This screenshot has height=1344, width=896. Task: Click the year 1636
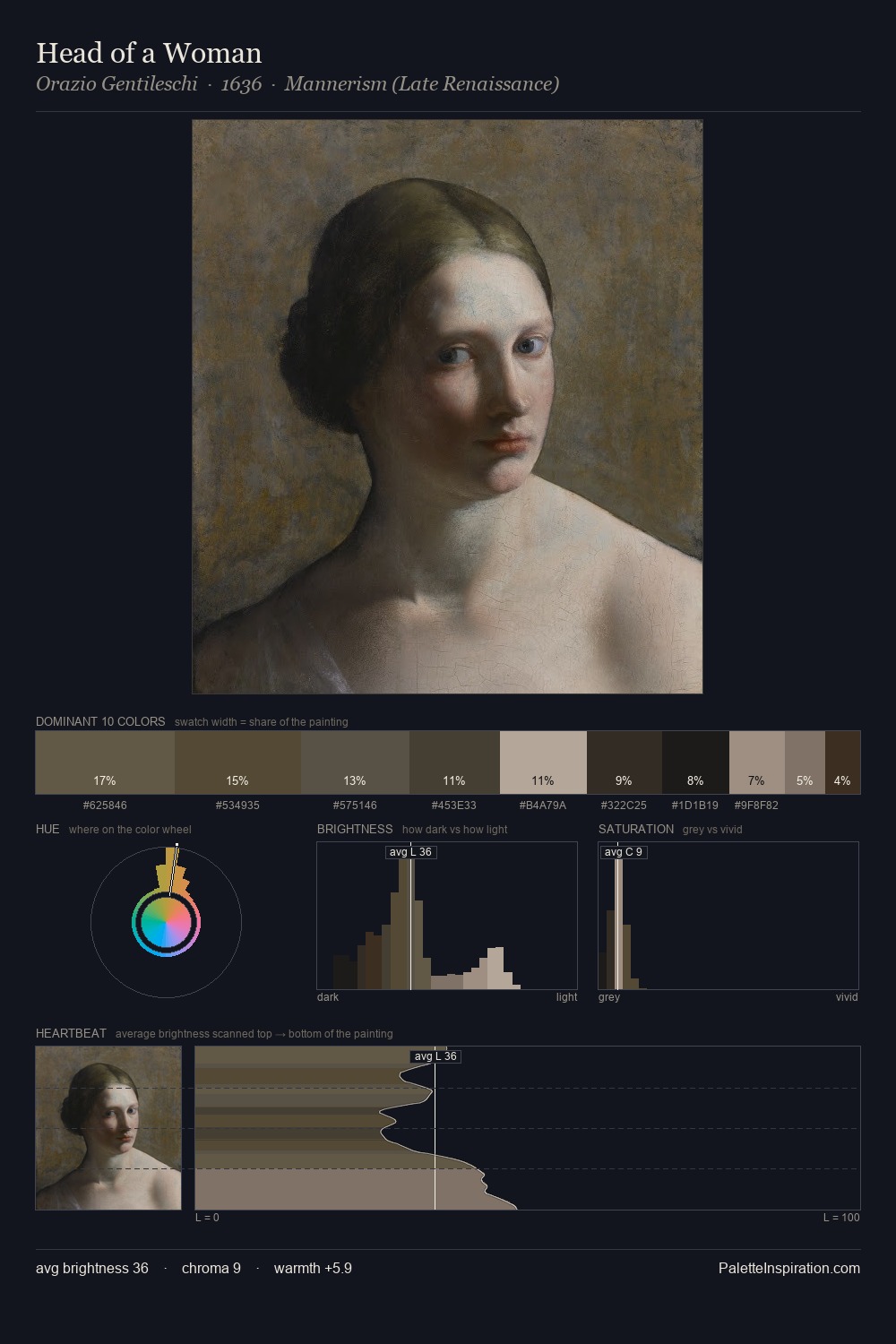click(x=241, y=84)
